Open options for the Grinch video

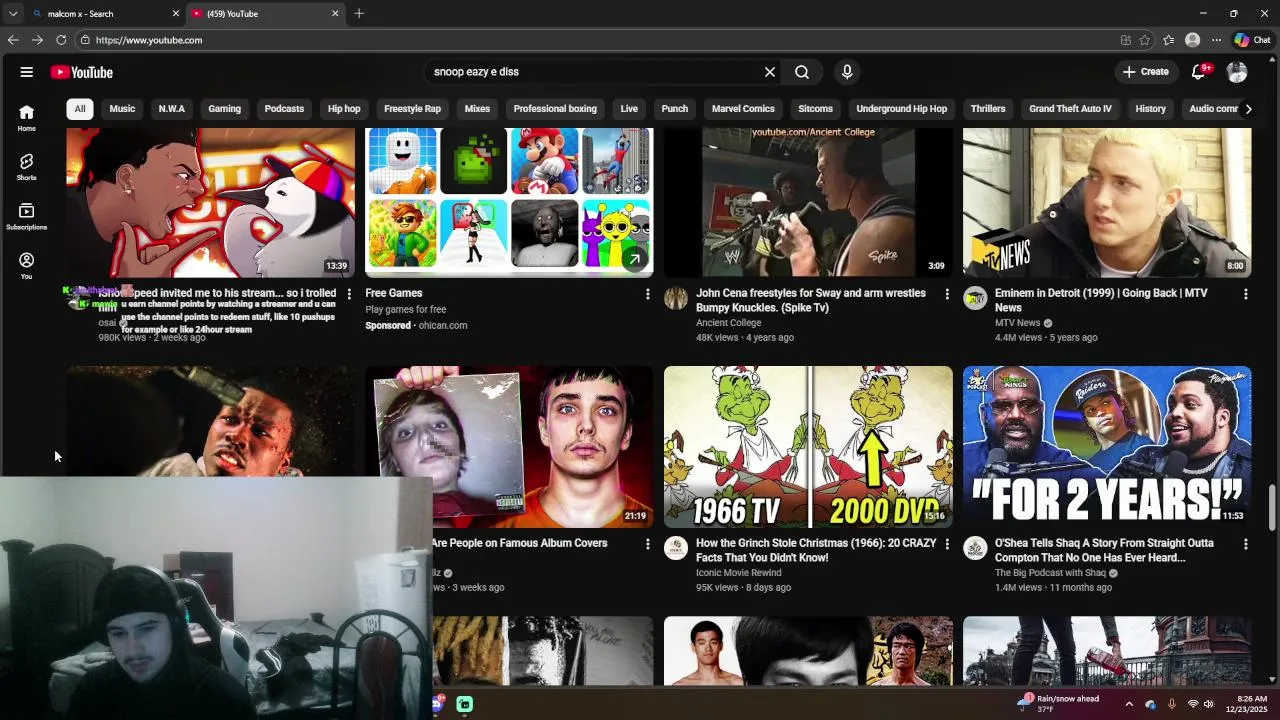(947, 544)
